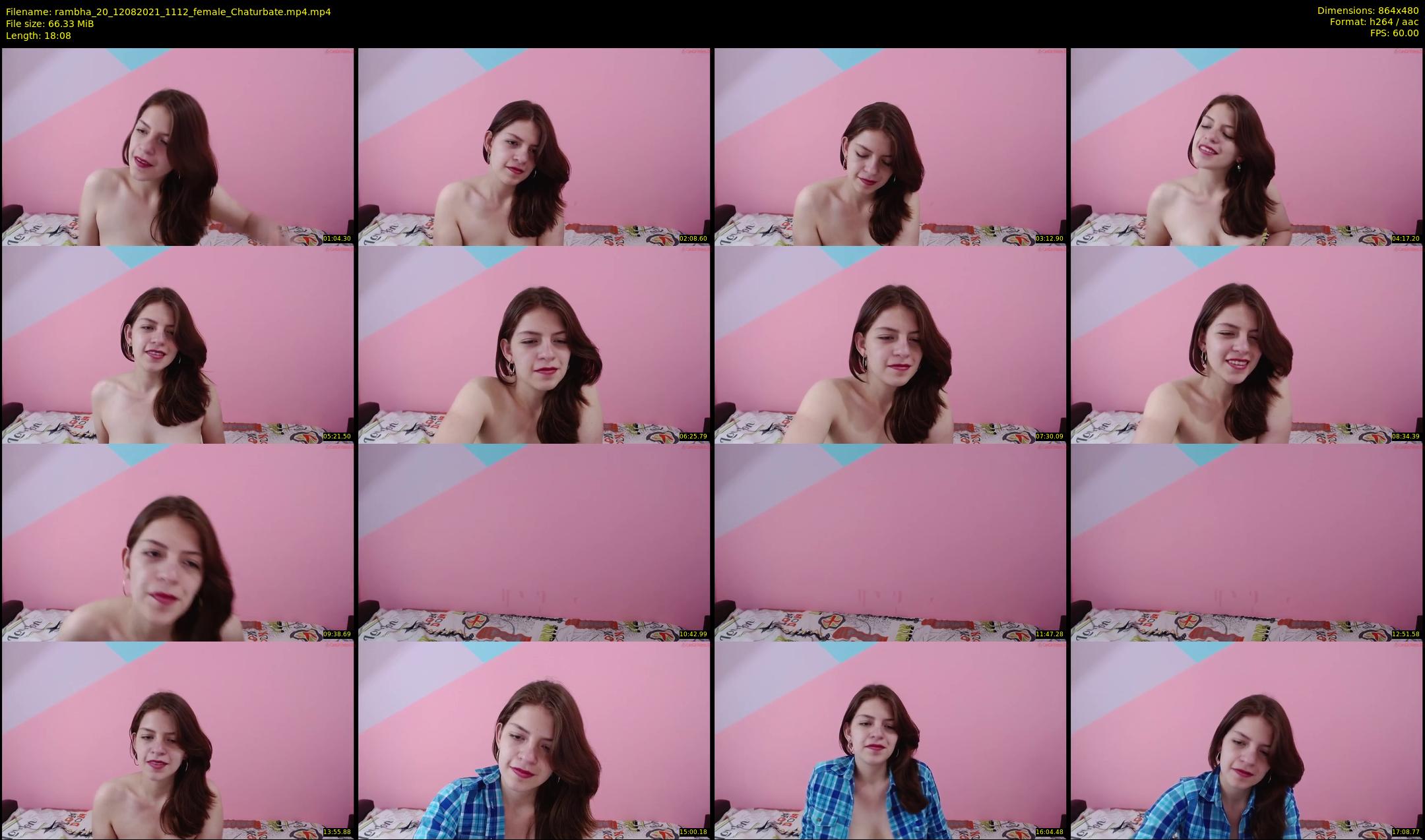
Task: Click the thumbnail marked 16:04.48
Action: pos(890,740)
